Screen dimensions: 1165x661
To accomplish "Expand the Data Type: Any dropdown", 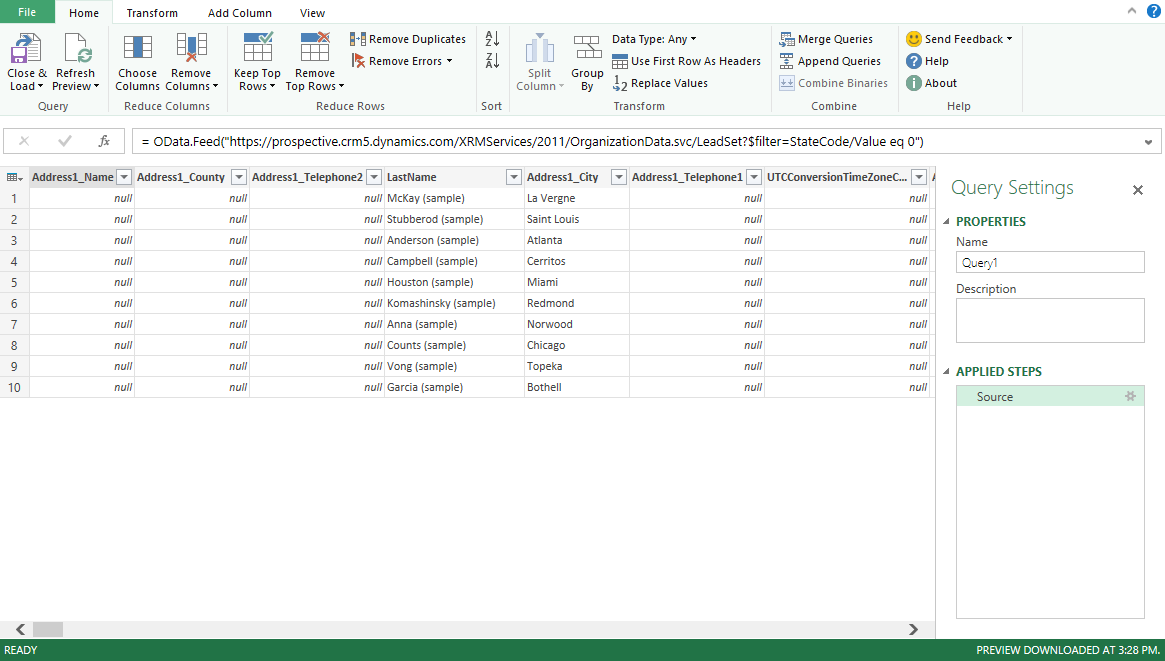I will tap(654, 39).
